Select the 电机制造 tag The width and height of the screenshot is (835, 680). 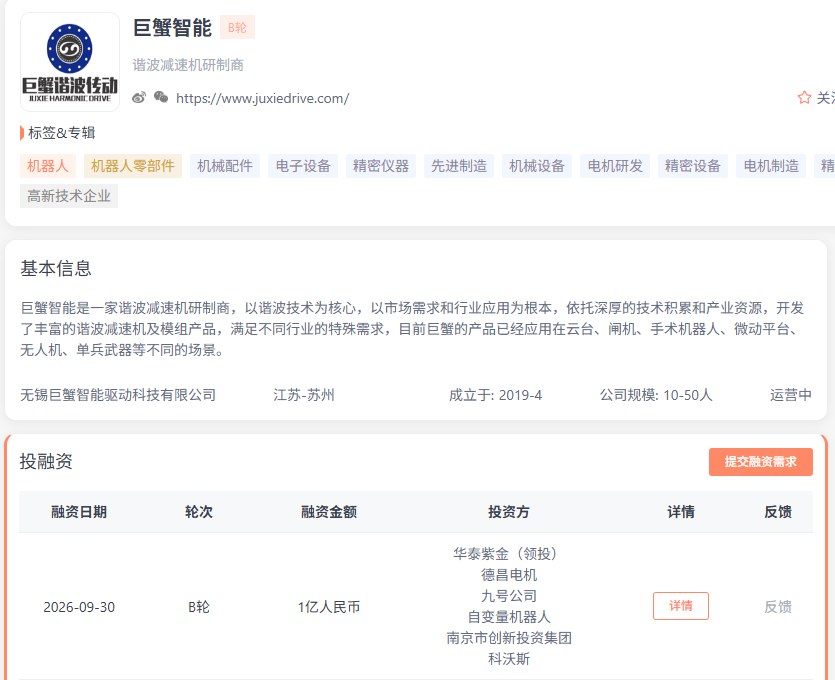771,166
